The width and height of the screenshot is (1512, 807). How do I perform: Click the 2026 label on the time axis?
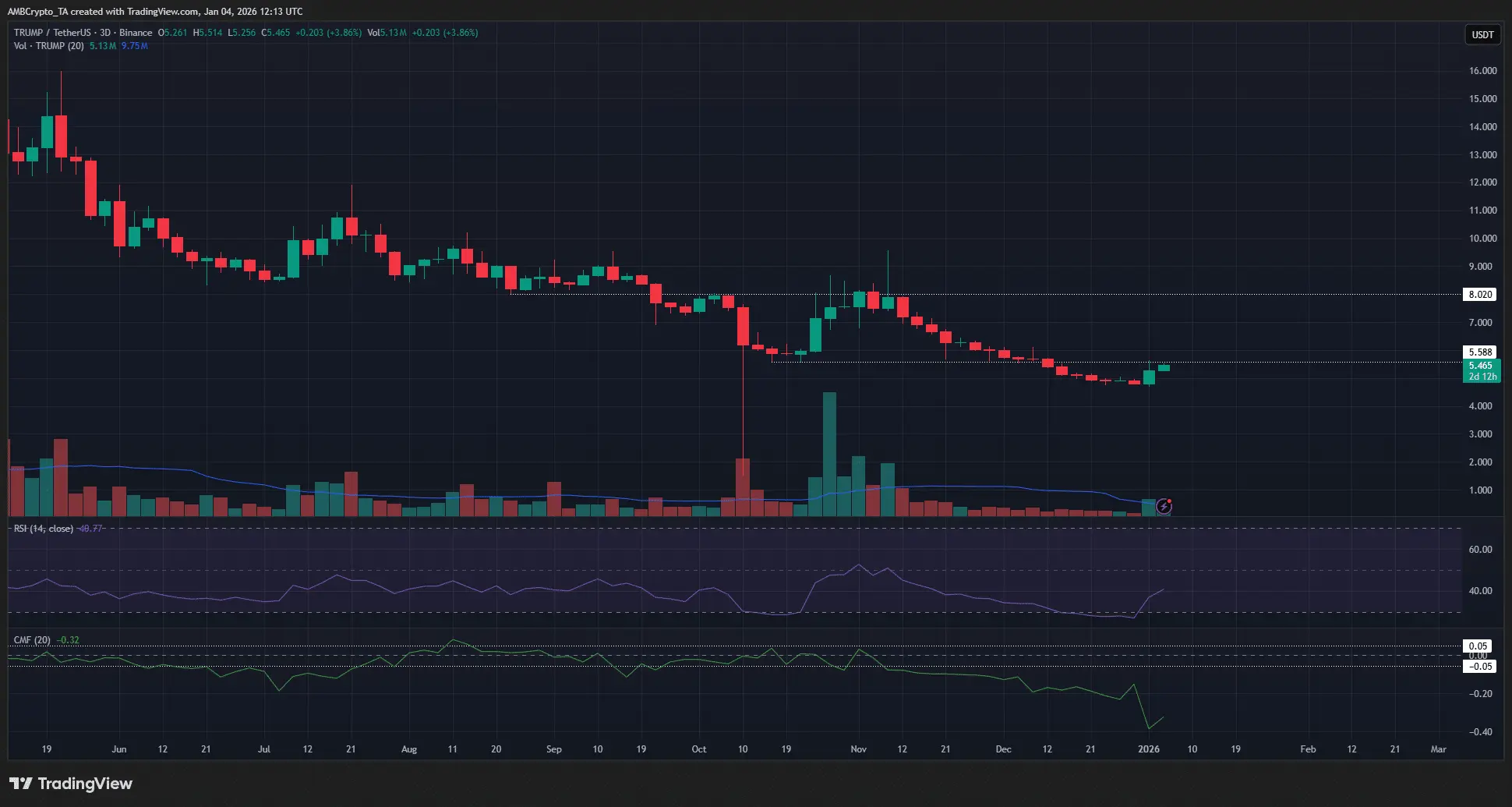pos(1148,749)
